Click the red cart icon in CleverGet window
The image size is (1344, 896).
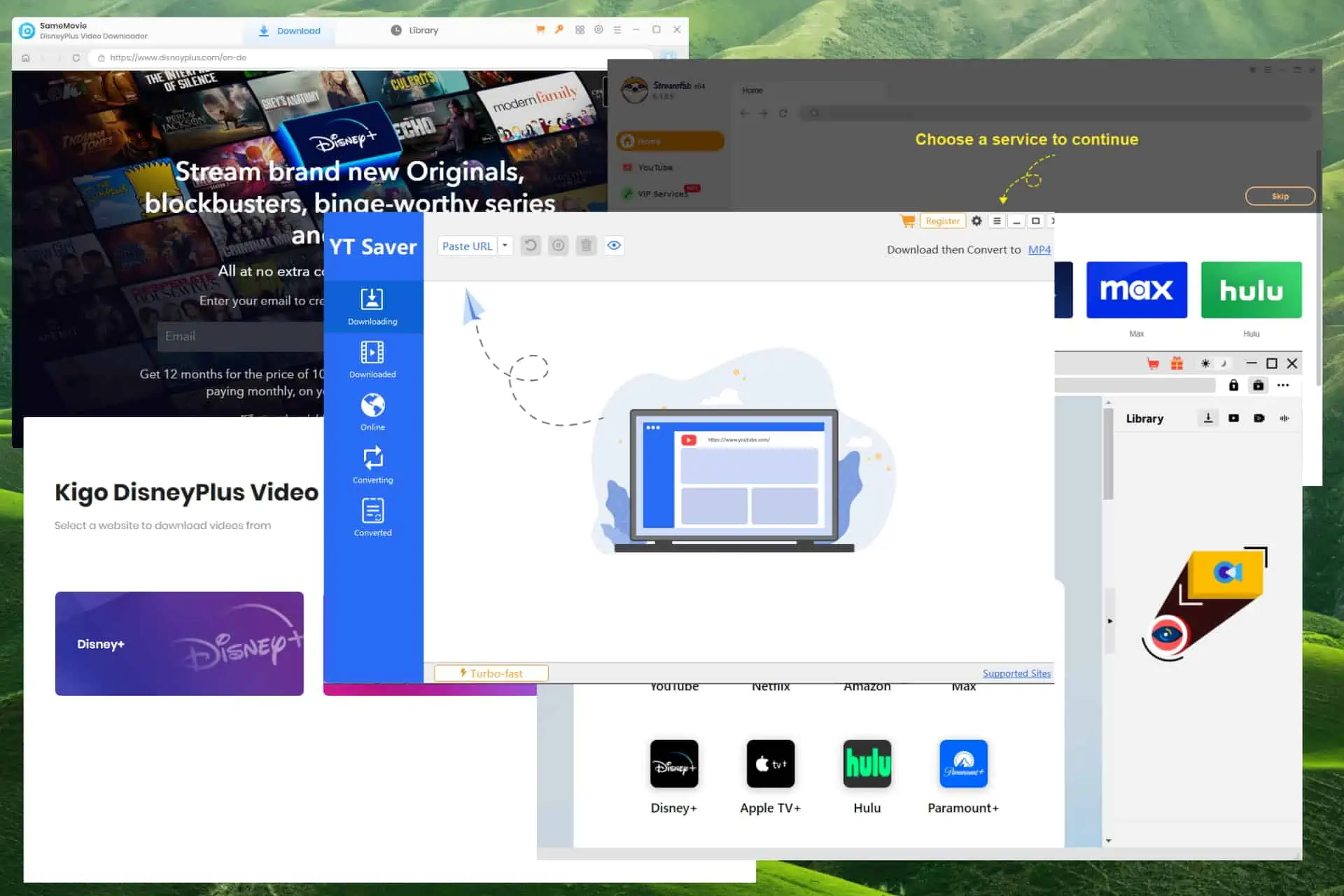[1153, 363]
